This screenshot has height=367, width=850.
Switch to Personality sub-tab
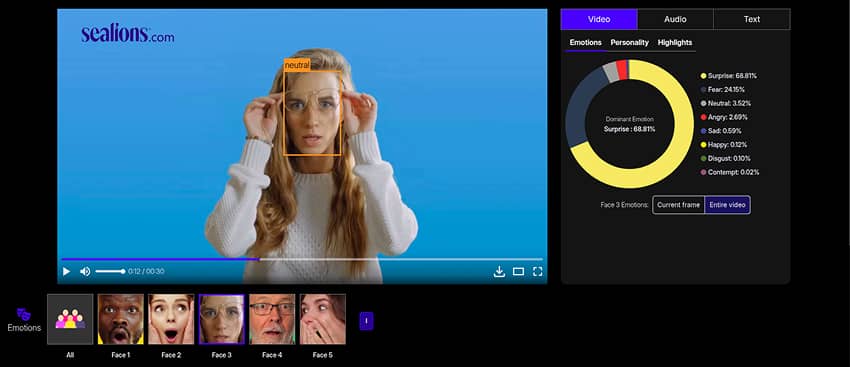pos(629,42)
